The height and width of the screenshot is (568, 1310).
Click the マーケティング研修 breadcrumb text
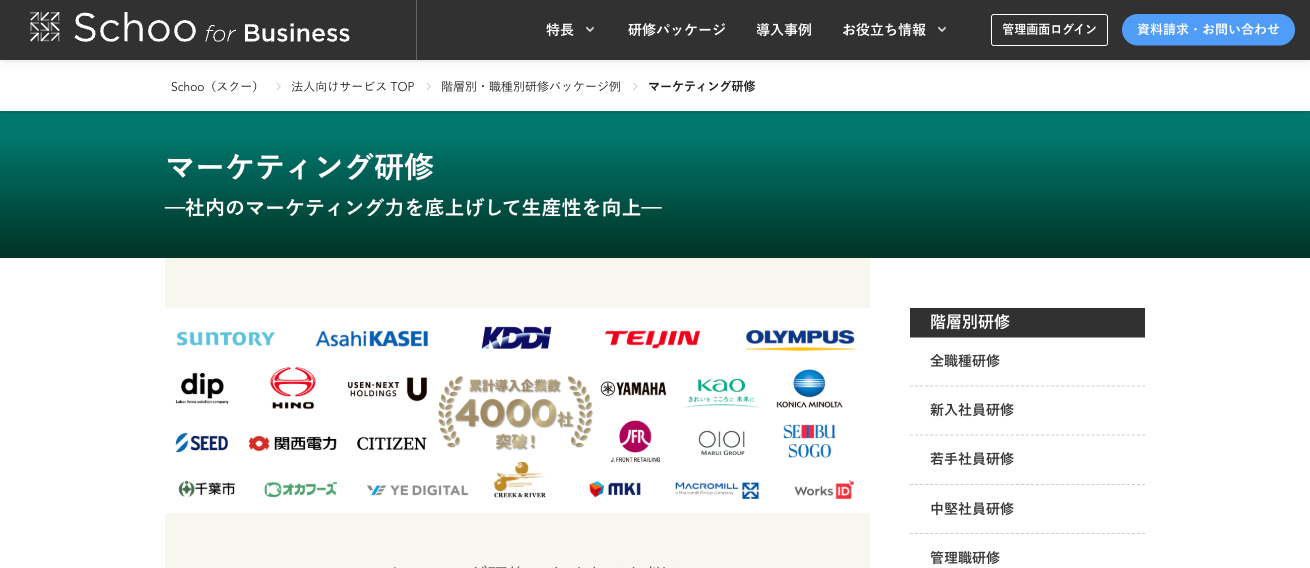pyautogui.click(x=702, y=86)
